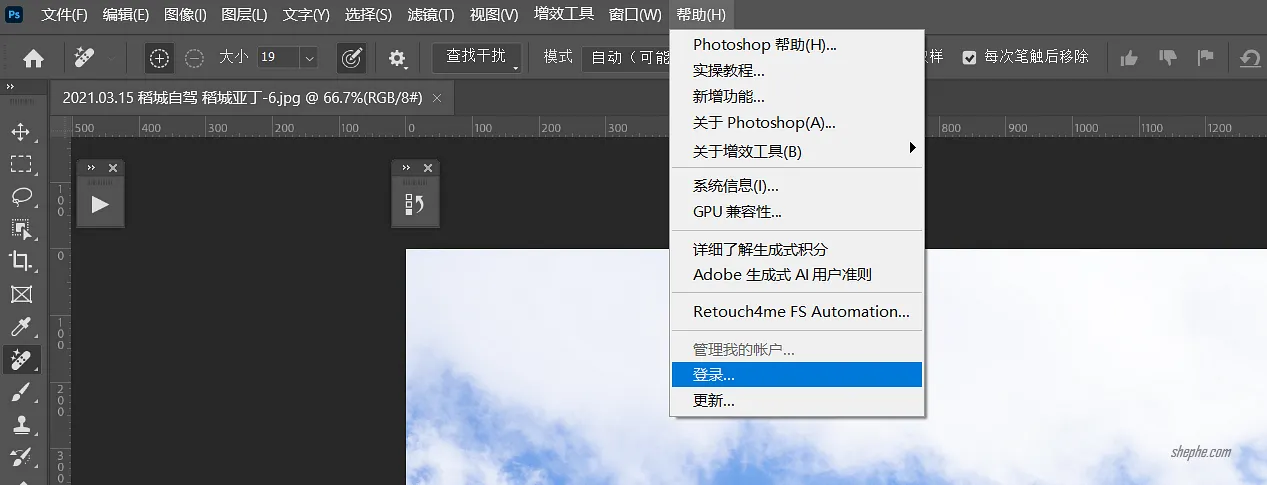The image size is (1267, 485).
Task: Click the flag report icon
Action: (x=1205, y=58)
